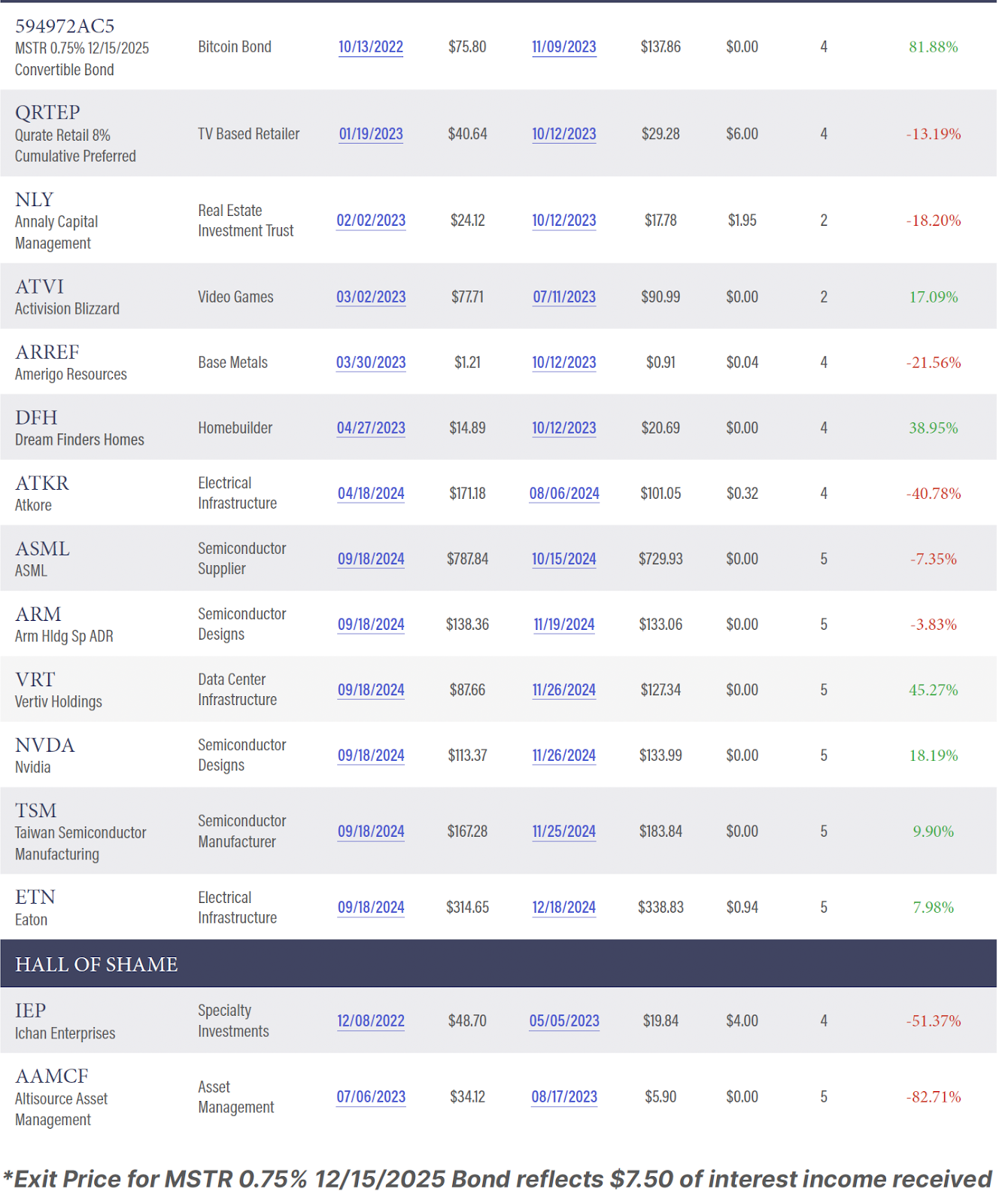Image resolution: width=999 pixels, height=1204 pixels.
Task: Click the IEP ticker symbol
Action: pyautogui.click(x=31, y=1011)
